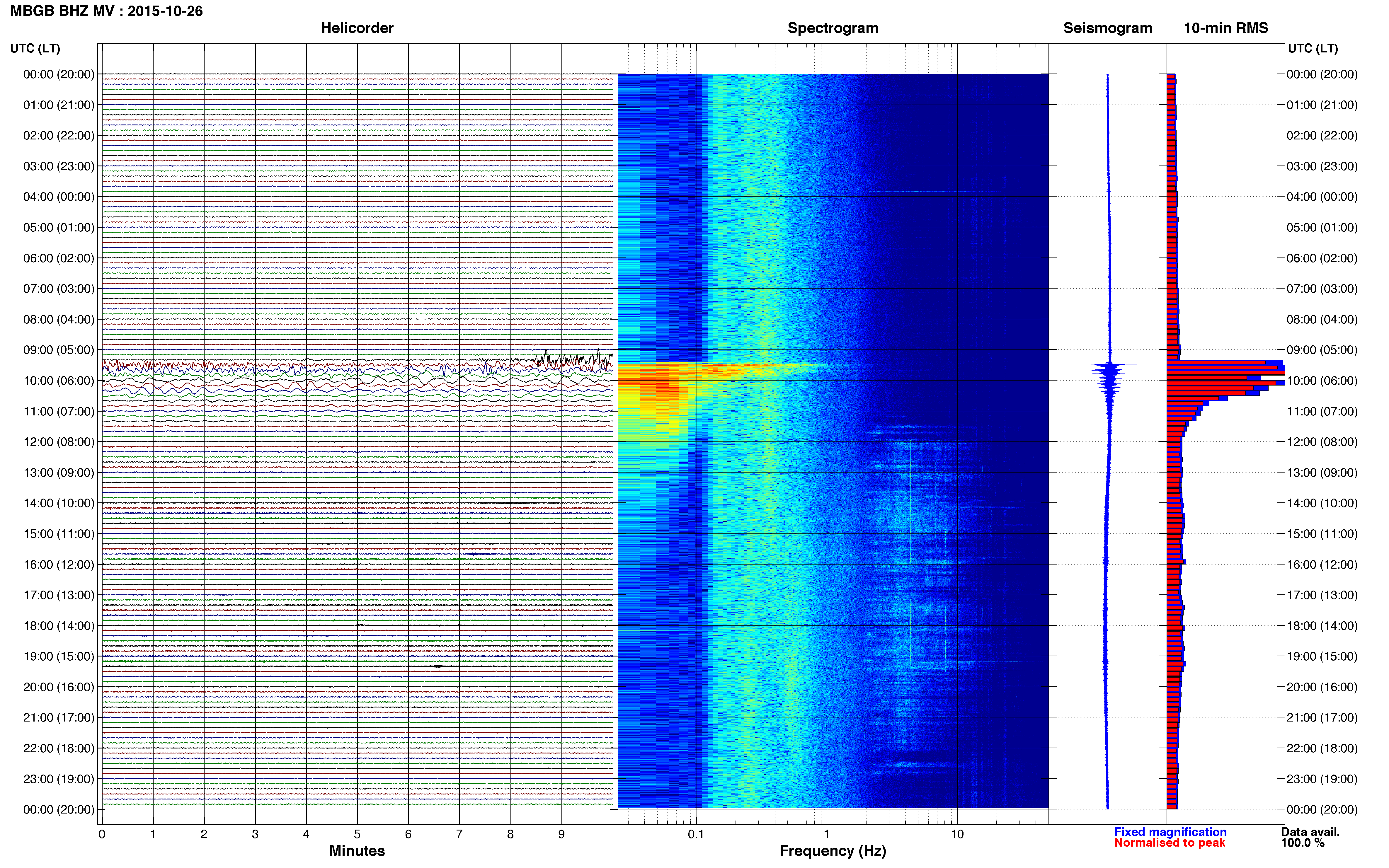
Task: Click the blue Fixed magnification legend text
Action: [1170, 832]
